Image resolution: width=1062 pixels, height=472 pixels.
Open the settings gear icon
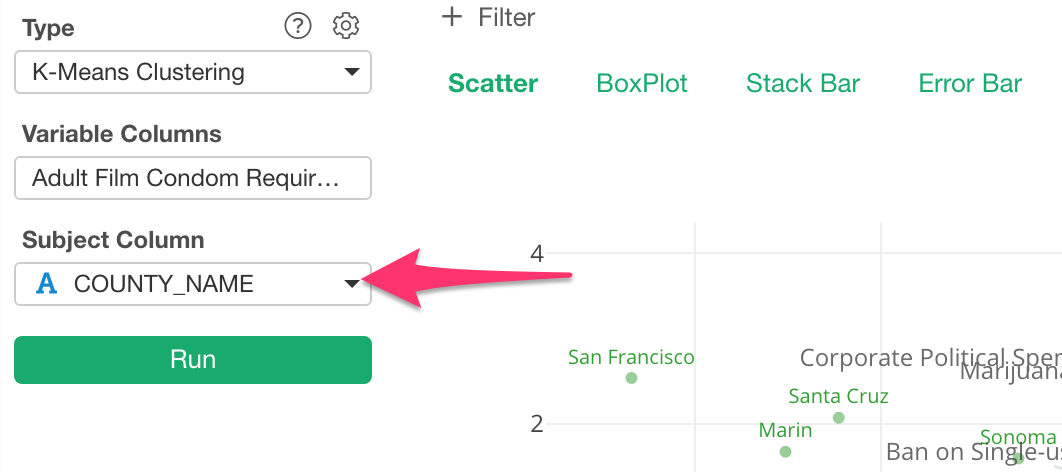346,26
